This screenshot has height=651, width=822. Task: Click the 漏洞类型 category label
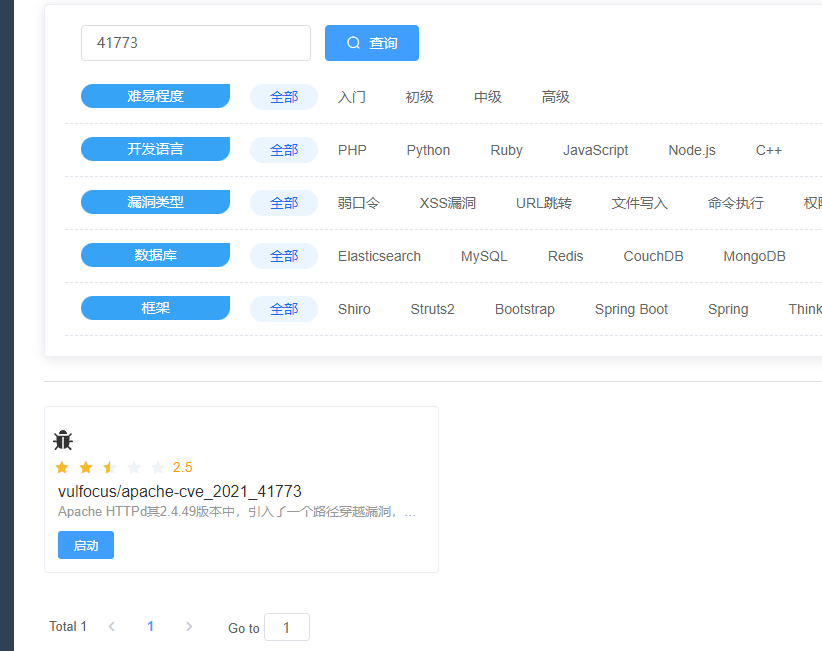pyautogui.click(x=155, y=202)
